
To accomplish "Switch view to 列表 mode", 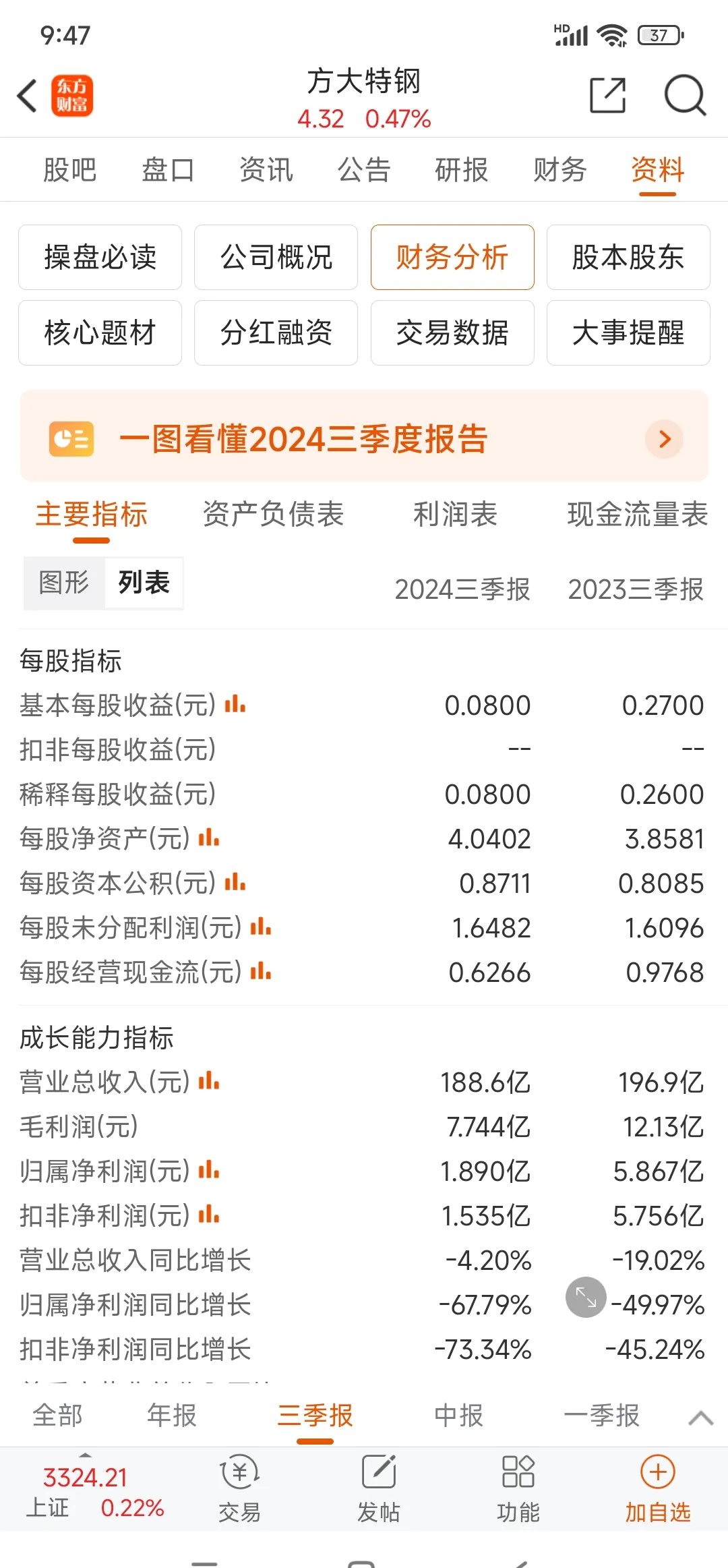I will (x=144, y=583).
